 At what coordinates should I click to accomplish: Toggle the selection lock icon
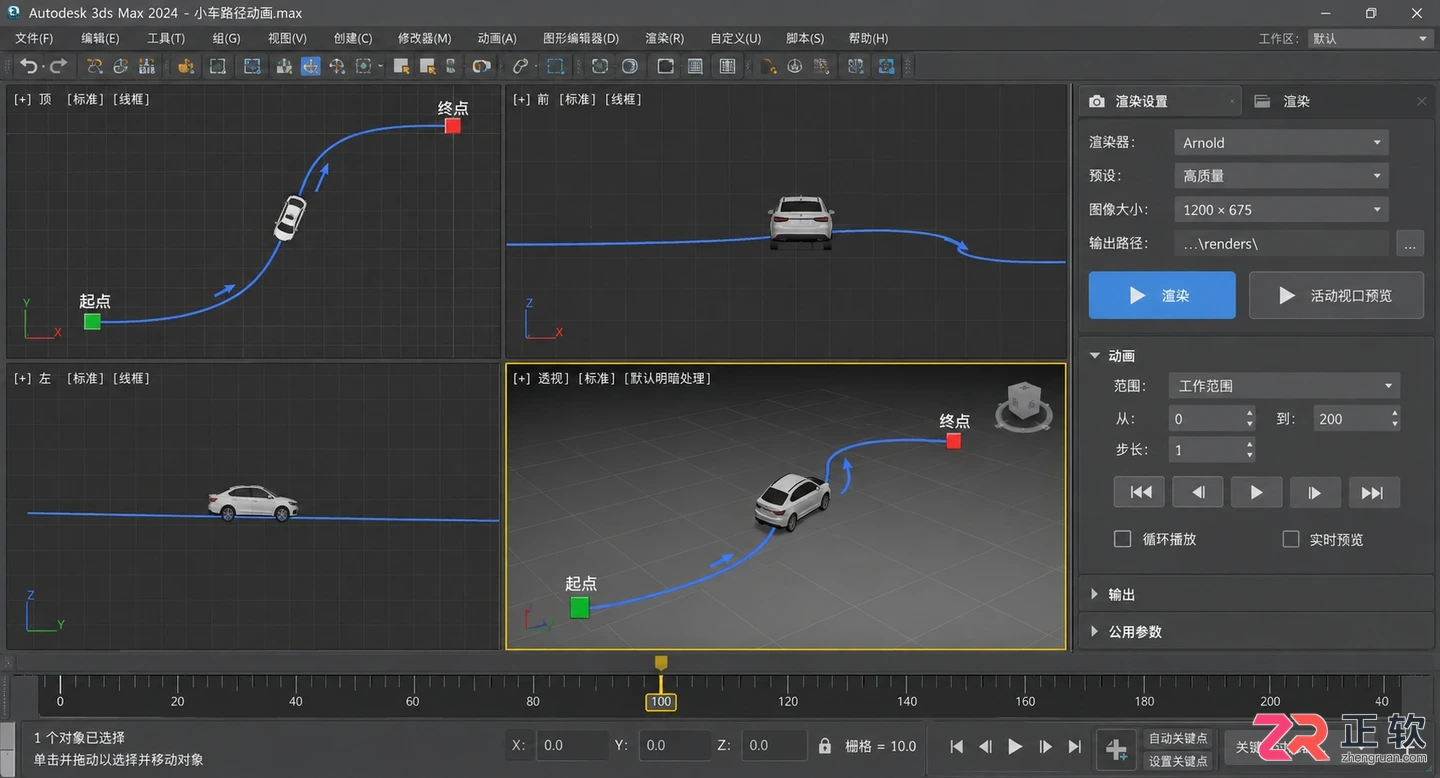point(825,746)
